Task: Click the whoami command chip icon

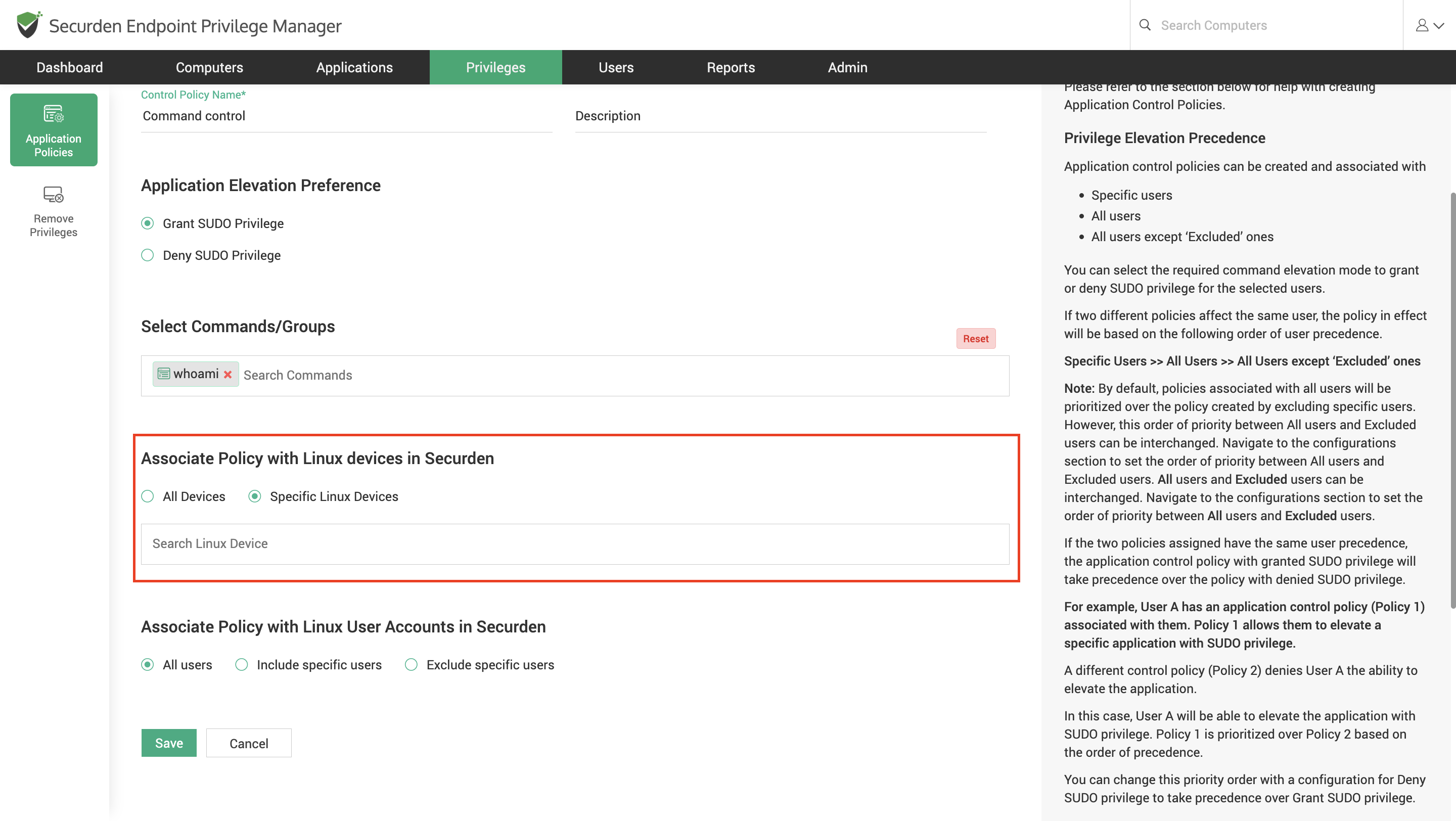Action: click(164, 374)
